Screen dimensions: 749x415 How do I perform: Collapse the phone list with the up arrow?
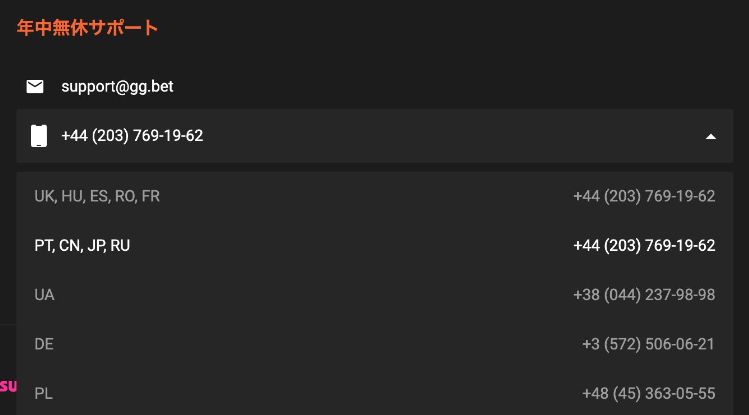tap(710, 137)
